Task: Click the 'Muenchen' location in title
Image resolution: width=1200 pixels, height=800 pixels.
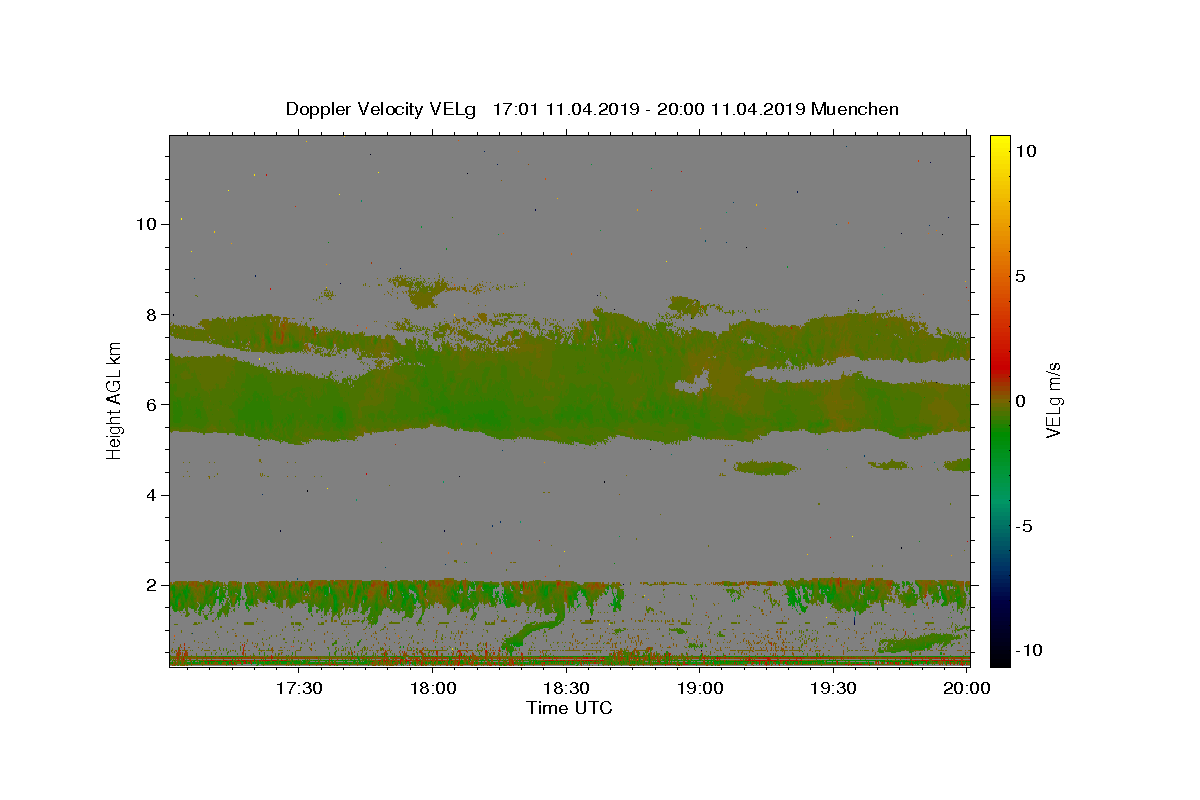Action: [855, 109]
